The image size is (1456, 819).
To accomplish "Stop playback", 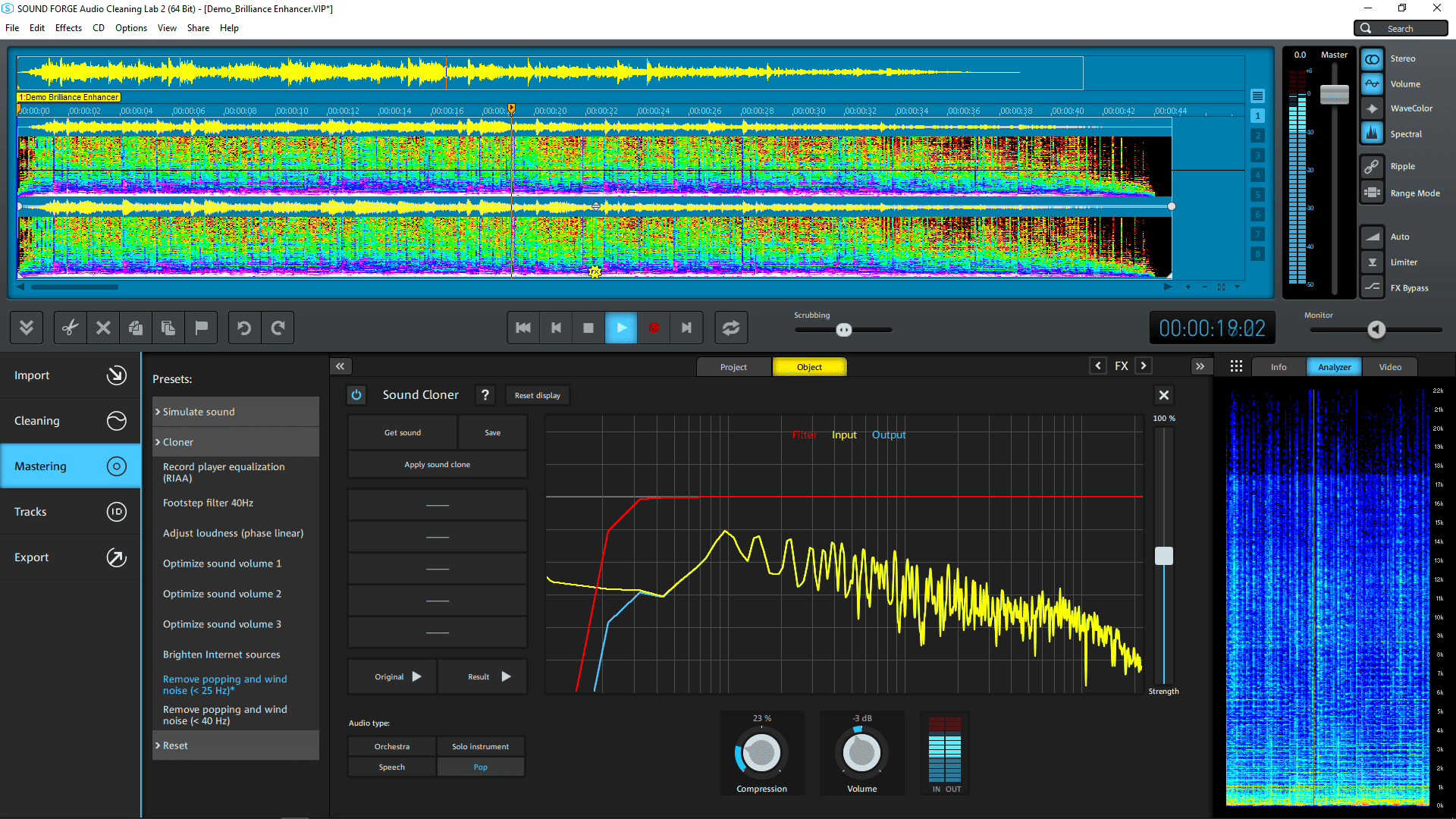I will 588,328.
